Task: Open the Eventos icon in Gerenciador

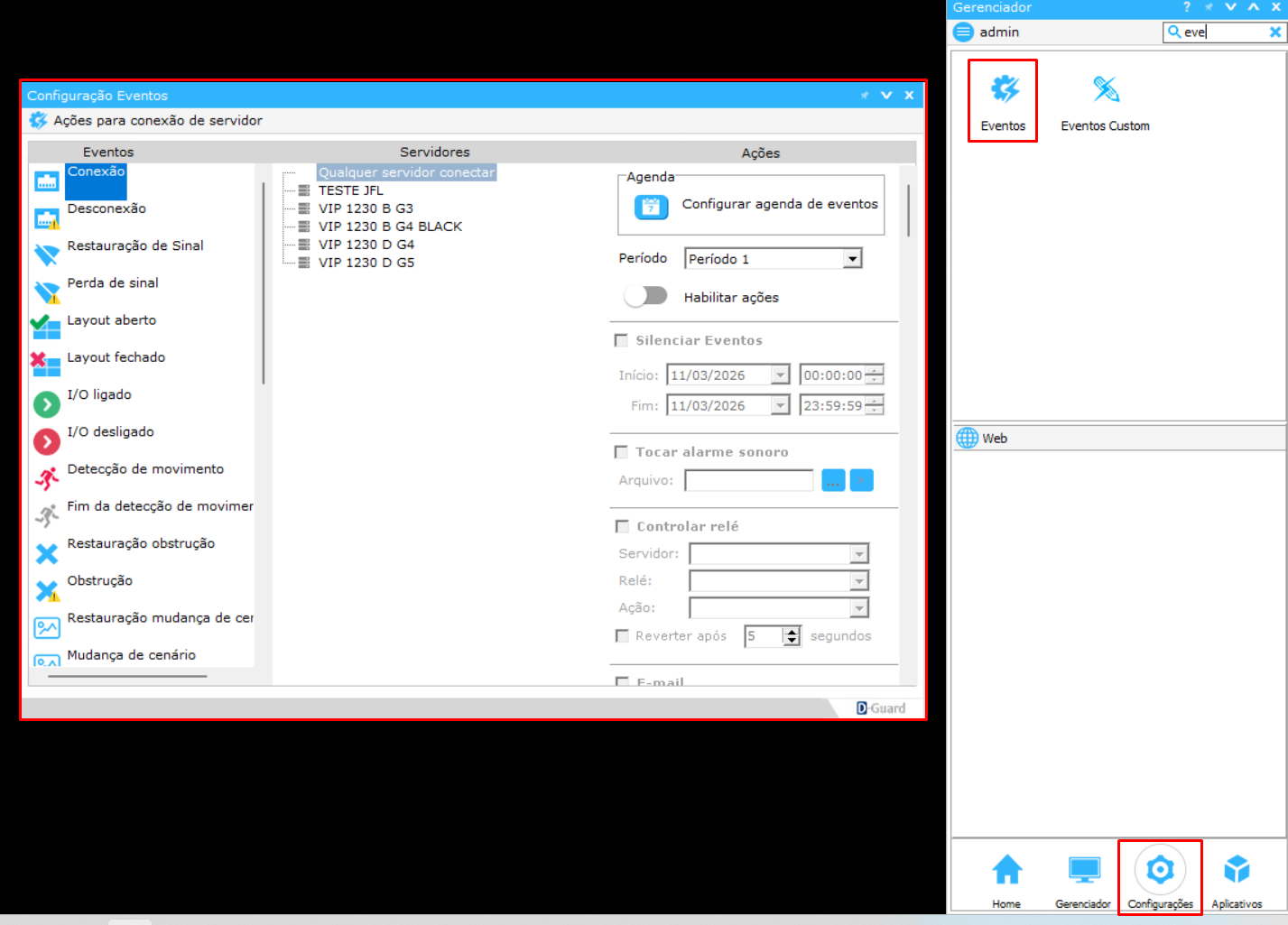Action: pyautogui.click(x=1003, y=90)
